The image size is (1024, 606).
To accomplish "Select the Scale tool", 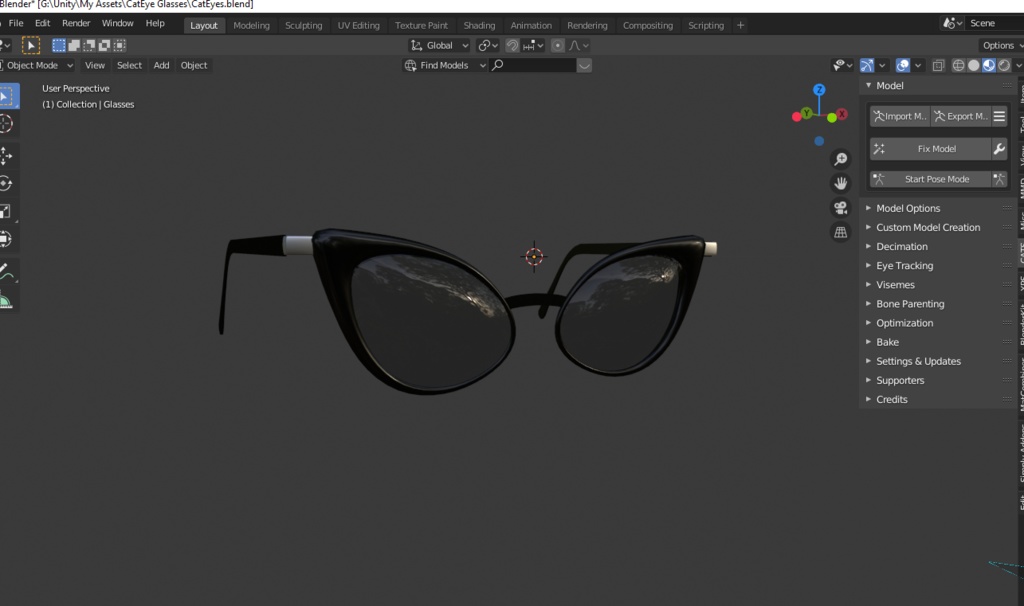I will point(10,210).
